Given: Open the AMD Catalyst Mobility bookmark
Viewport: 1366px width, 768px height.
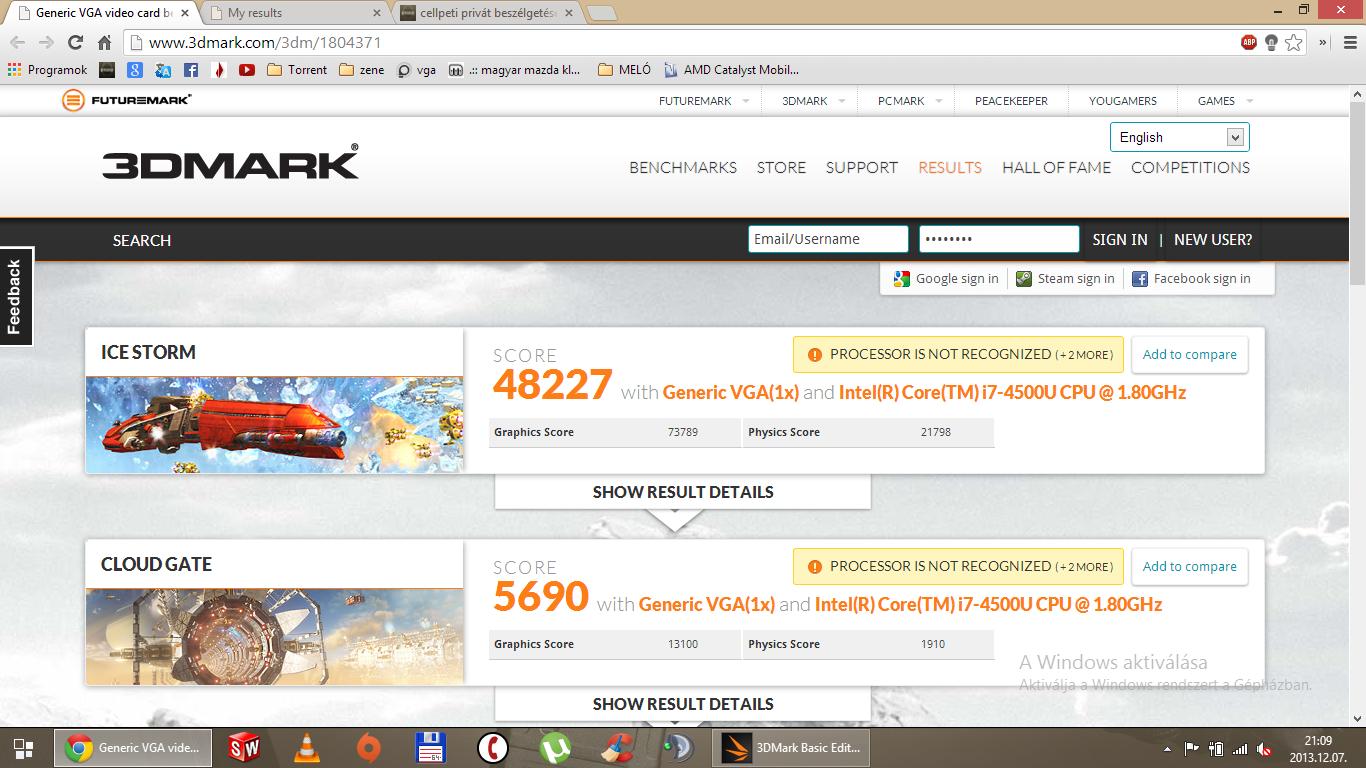Looking at the screenshot, I should tap(731, 70).
